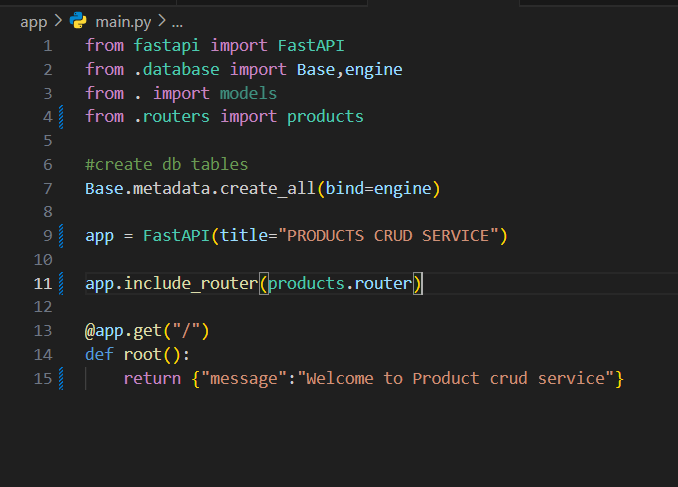Click the Python file icon in breadcrumb
The height and width of the screenshot is (487, 678).
tap(78, 21)
